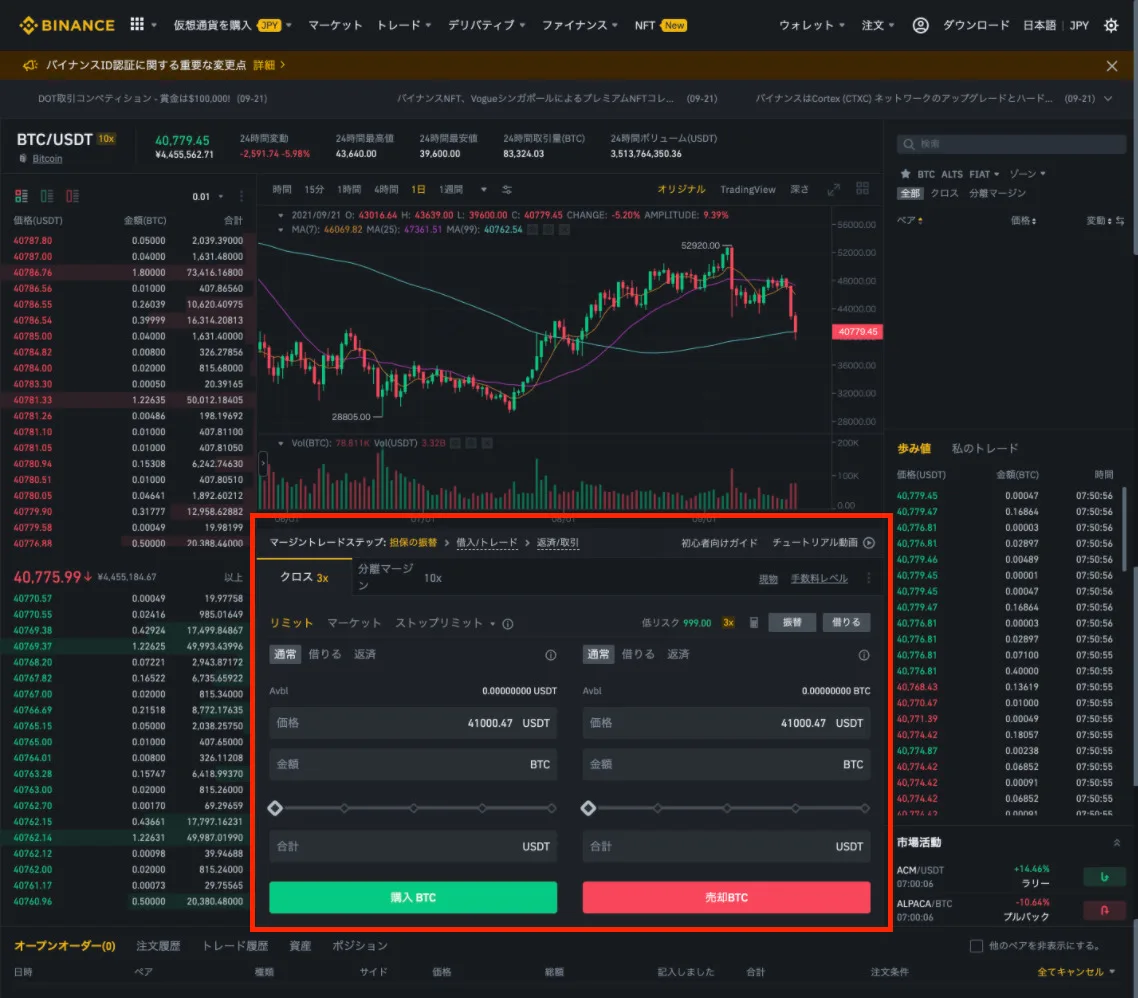Open 手数料レベル link
Screen dimensions: 1138x998
(x=819, y=578)
